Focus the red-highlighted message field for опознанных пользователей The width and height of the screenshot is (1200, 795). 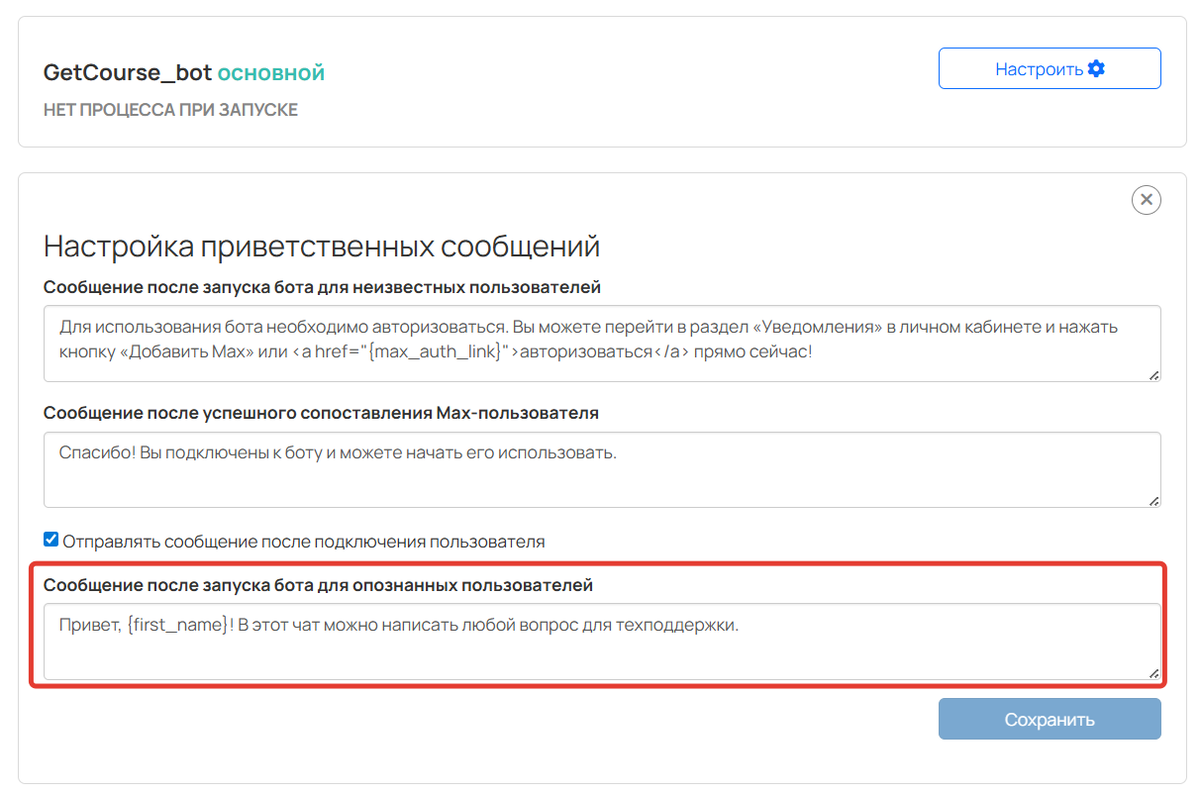tap(600, 639)
